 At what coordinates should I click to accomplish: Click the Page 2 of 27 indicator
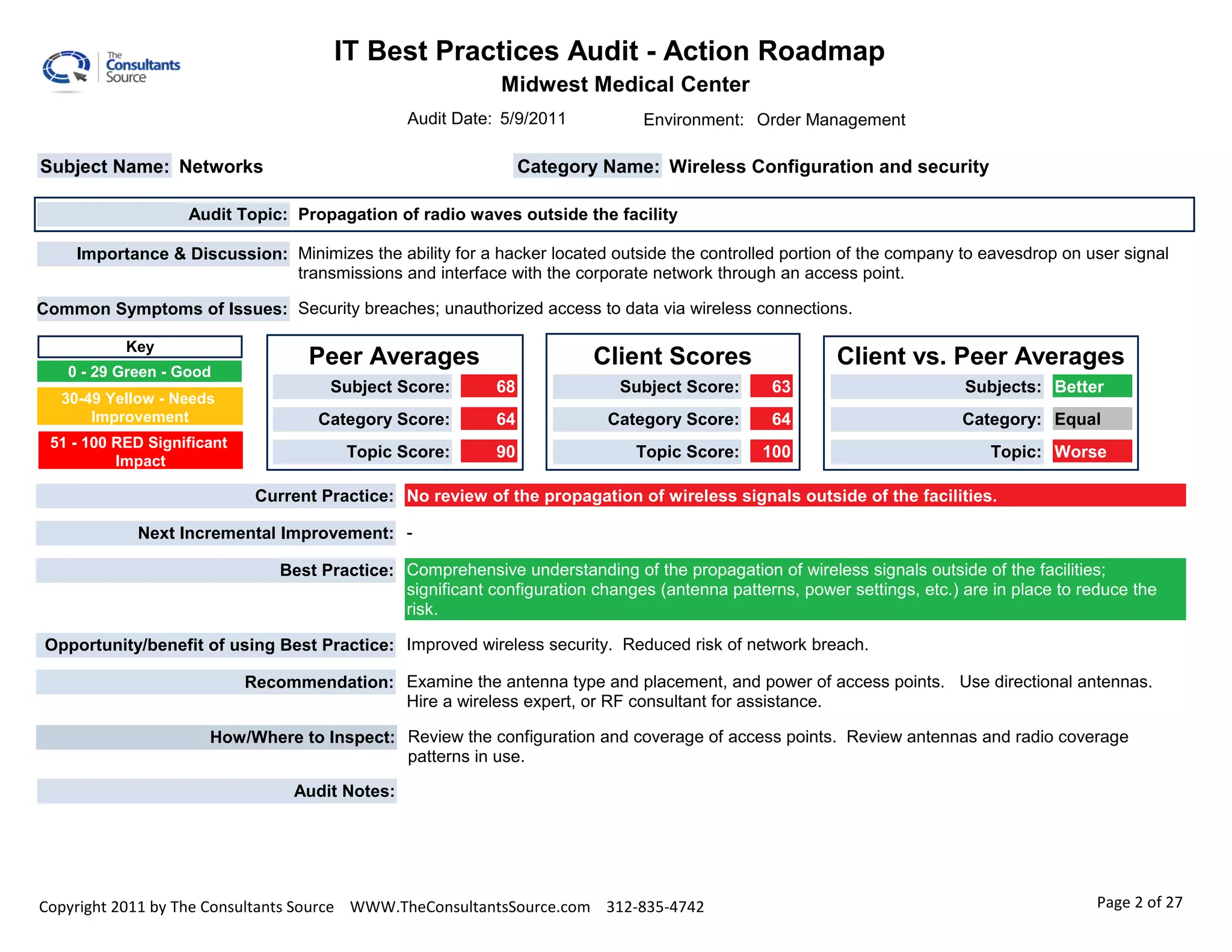pos(1139,902)
